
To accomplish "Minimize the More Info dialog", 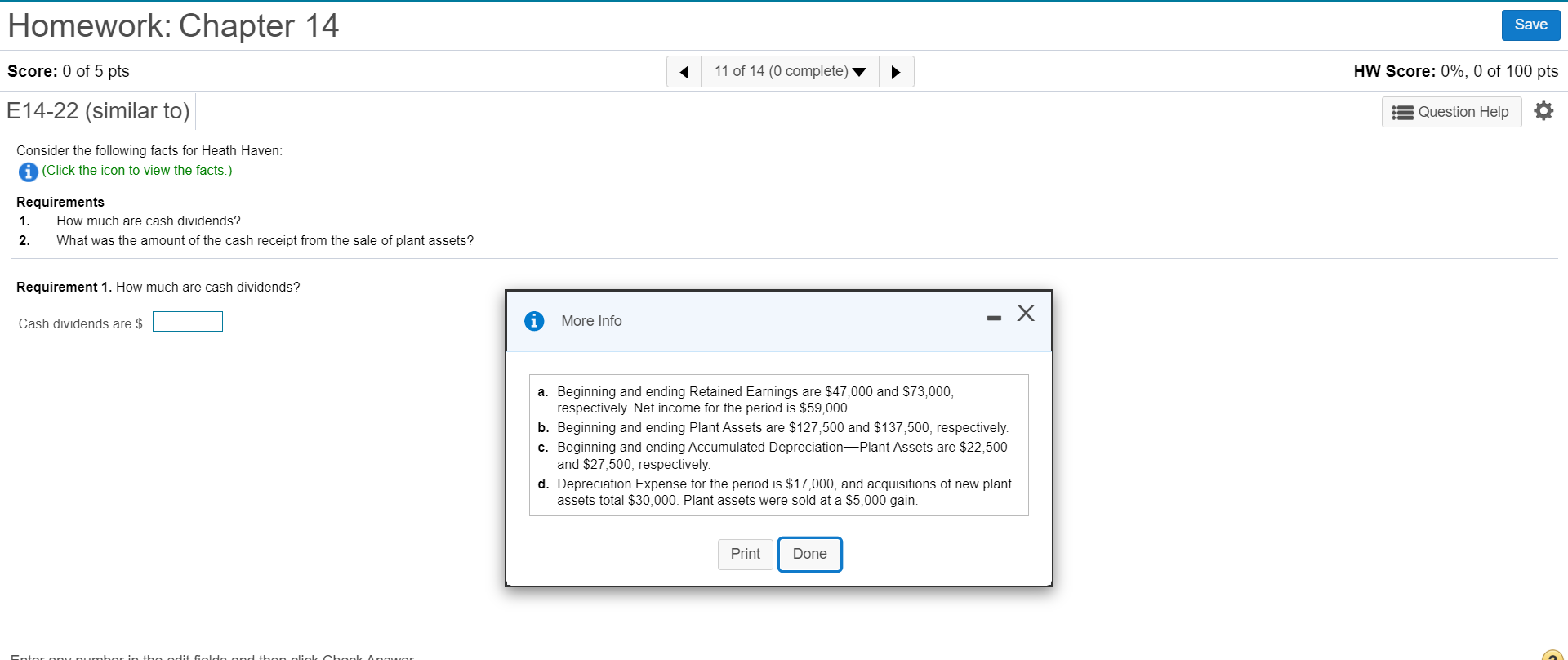I will (994, 318).
